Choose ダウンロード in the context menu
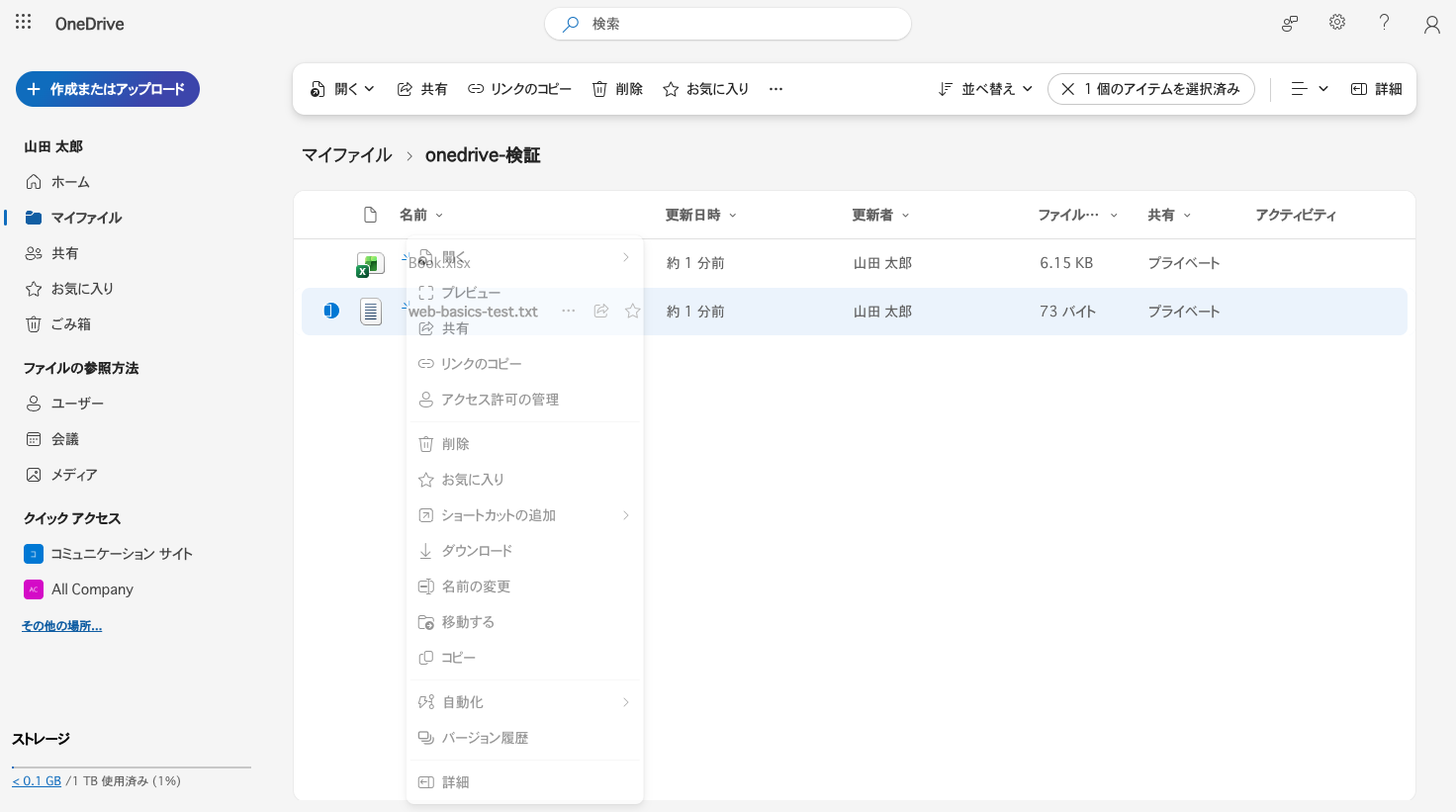Viewport: 1456px width, 812px height. click(x=525, y=551)
